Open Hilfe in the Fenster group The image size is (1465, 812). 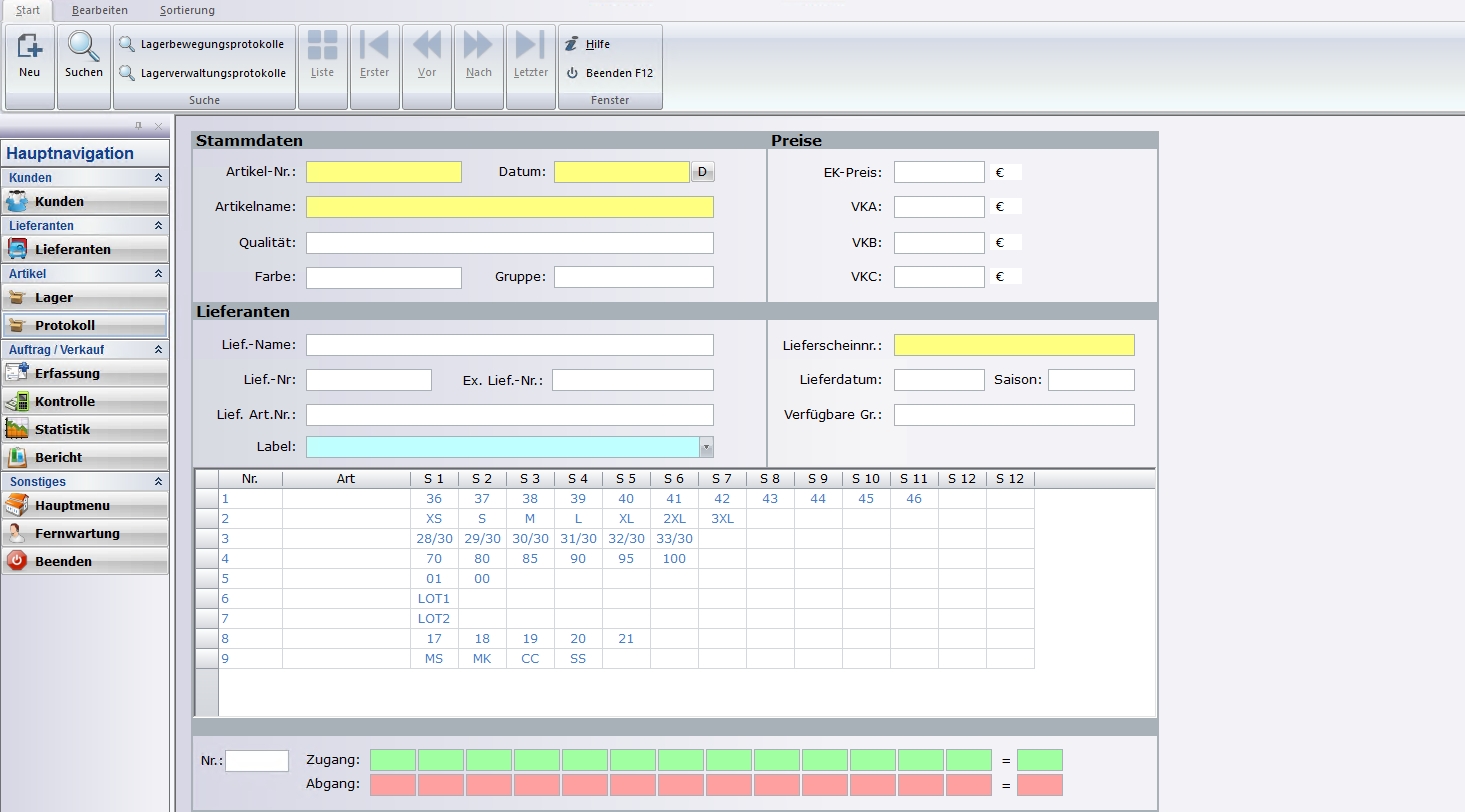tap(588, 44)
